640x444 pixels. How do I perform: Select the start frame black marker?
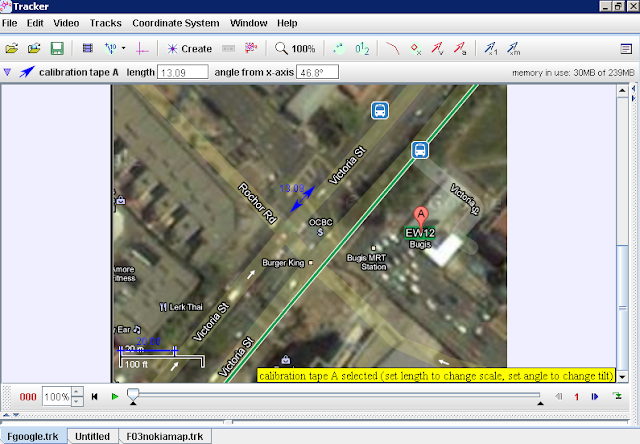coord(133,403)
